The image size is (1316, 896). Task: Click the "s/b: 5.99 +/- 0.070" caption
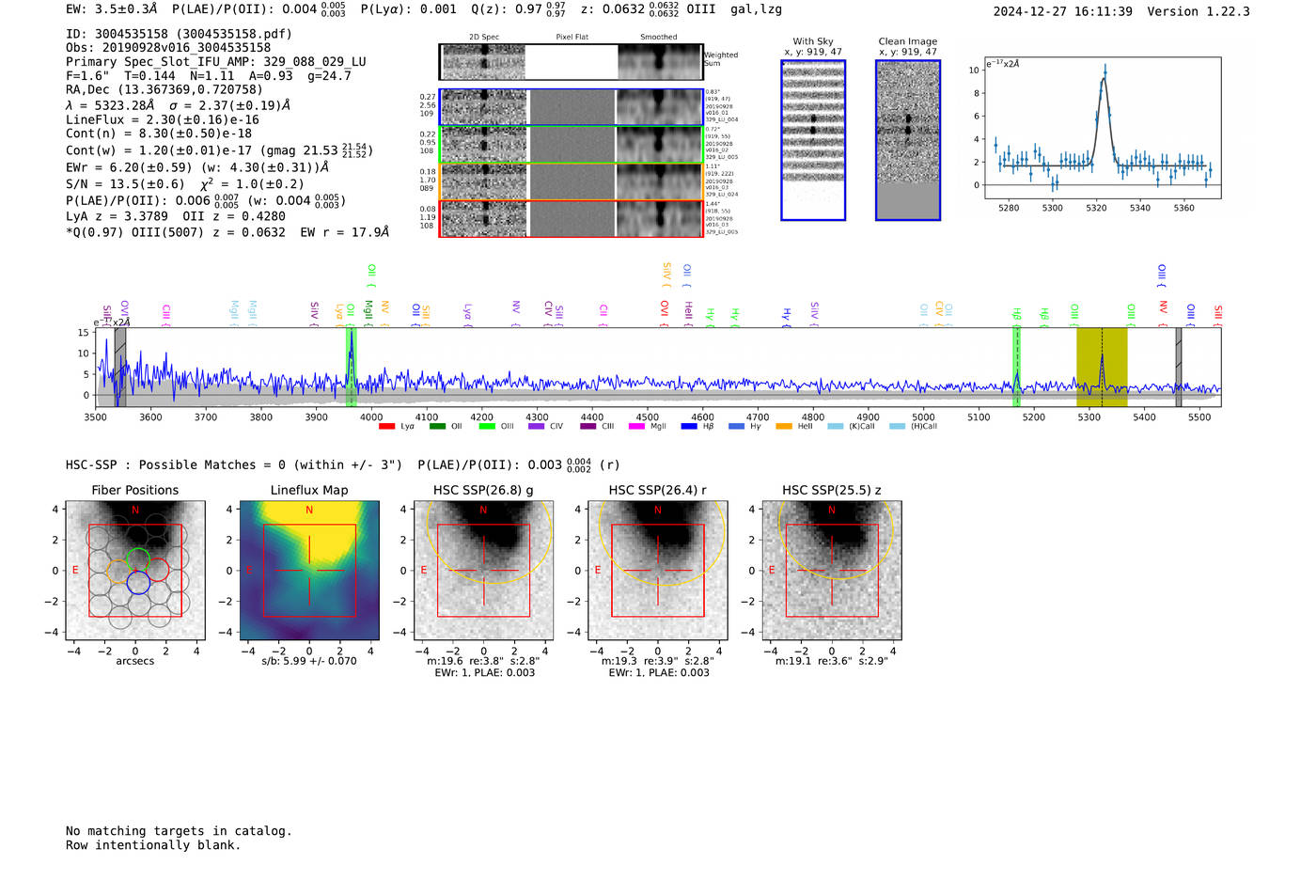[x=309, y=661]
